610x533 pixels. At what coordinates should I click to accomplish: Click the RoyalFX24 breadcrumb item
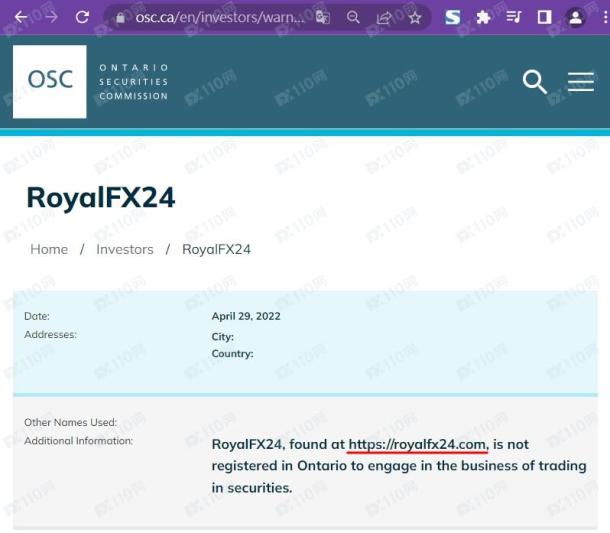[216, 249]
